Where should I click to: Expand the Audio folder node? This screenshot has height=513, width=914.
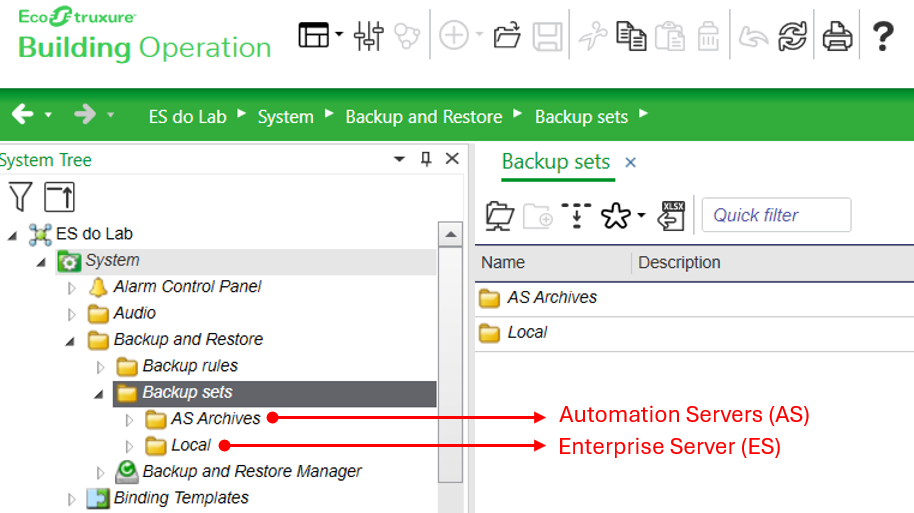(x=71, y=315)
